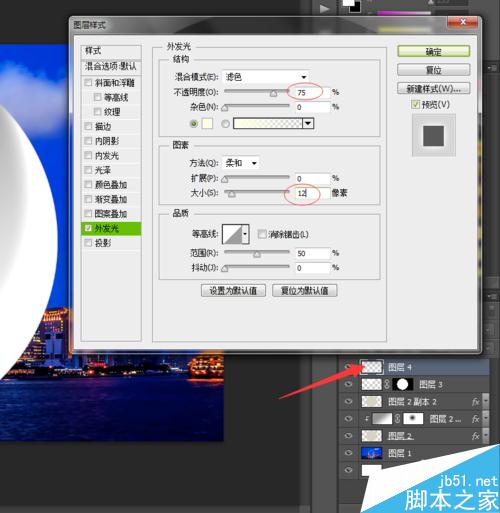The height and width of the screenshot is (513, 500).
Task: Expand effects arrow on 图层 2 副本 2
Action: [486, 402]
